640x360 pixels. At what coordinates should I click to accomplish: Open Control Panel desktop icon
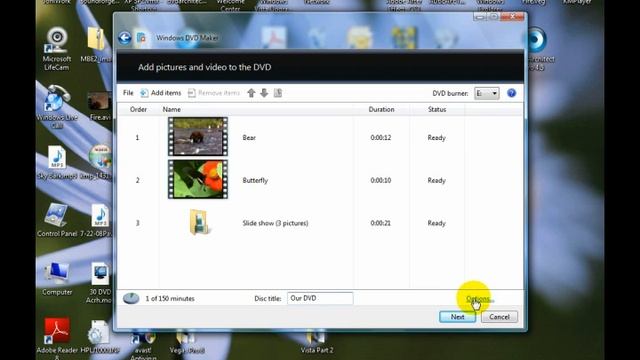57,220
